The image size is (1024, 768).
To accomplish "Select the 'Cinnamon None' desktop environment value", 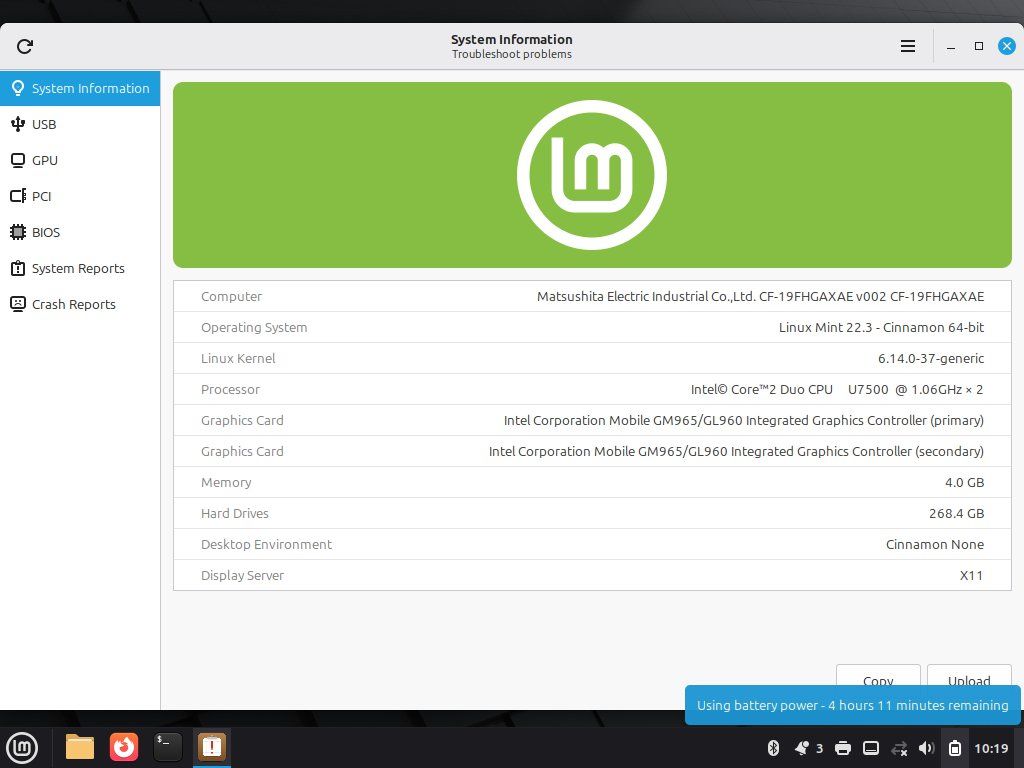I will [x=935, y=545].
